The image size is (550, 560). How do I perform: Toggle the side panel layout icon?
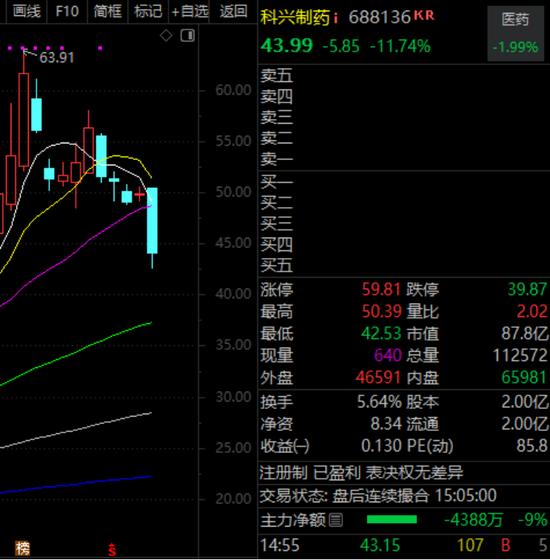point(188,35)
